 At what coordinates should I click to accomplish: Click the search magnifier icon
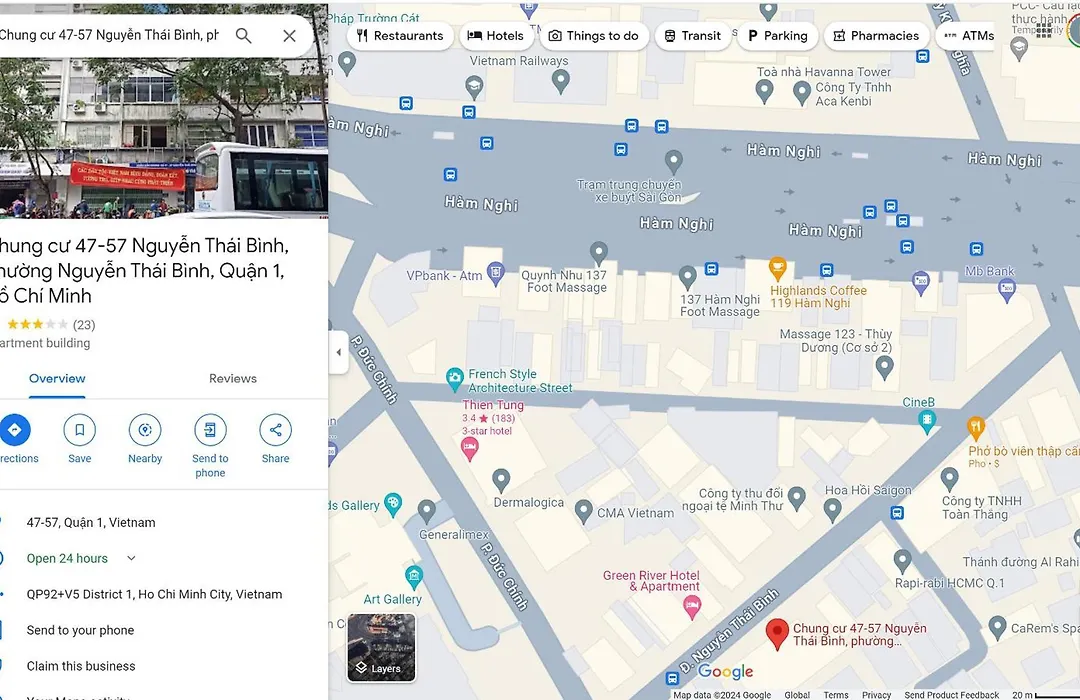[243, 36]
